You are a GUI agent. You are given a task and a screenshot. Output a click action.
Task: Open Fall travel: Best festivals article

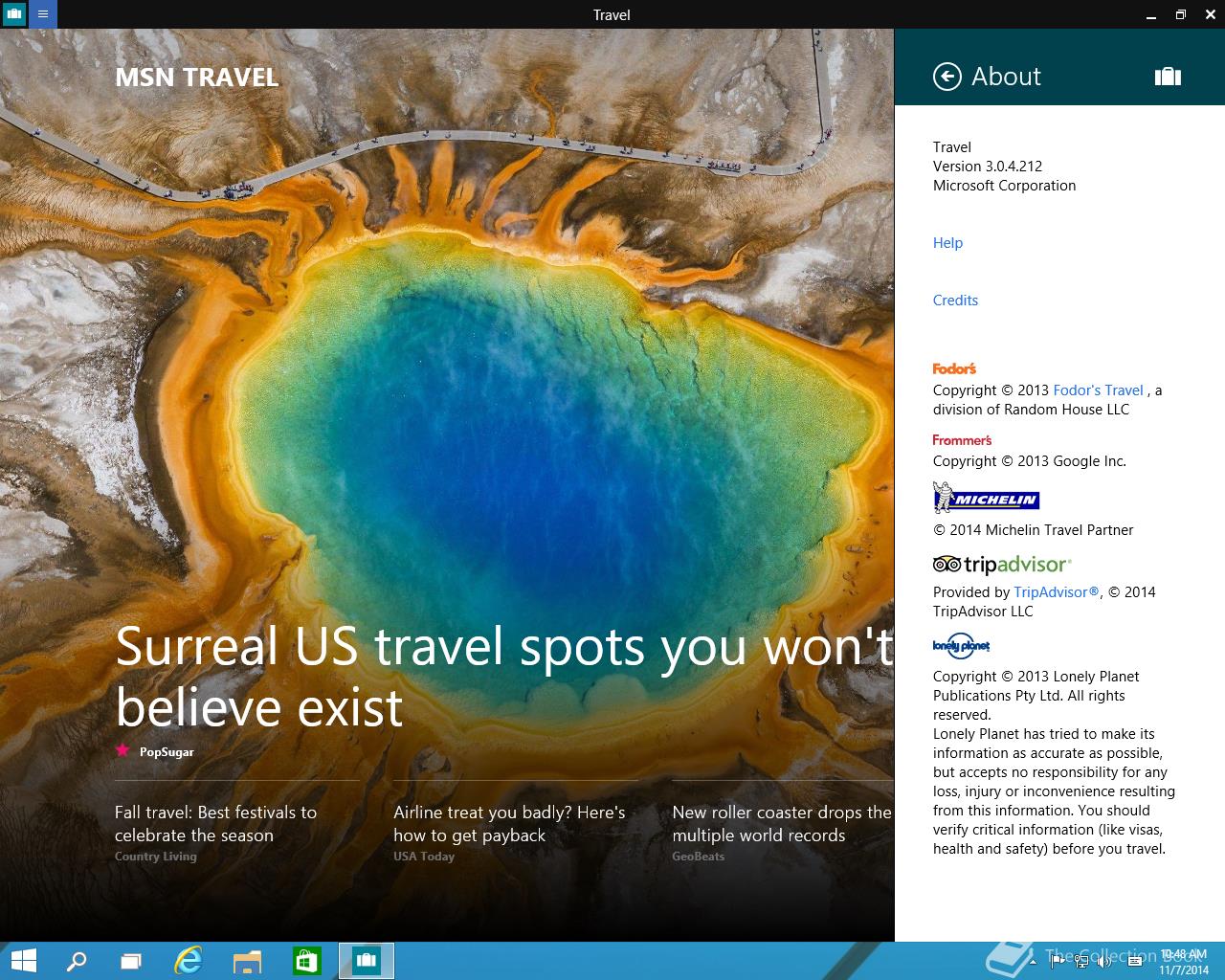tap(215, 824)
